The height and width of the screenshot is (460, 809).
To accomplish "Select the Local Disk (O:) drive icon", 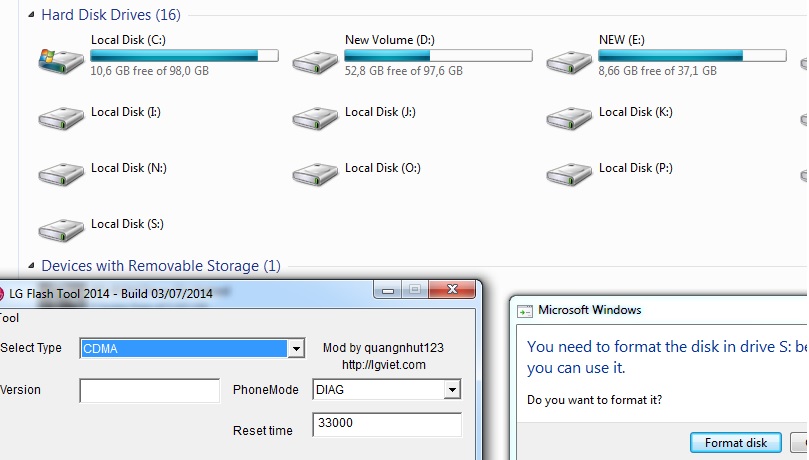I will click(315, 174).
